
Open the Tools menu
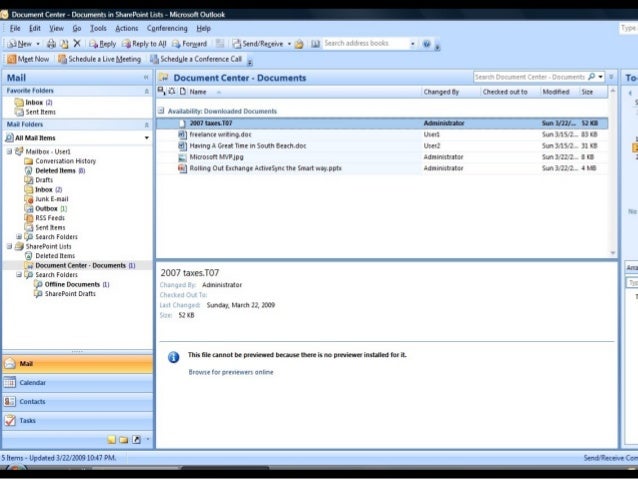98,28
